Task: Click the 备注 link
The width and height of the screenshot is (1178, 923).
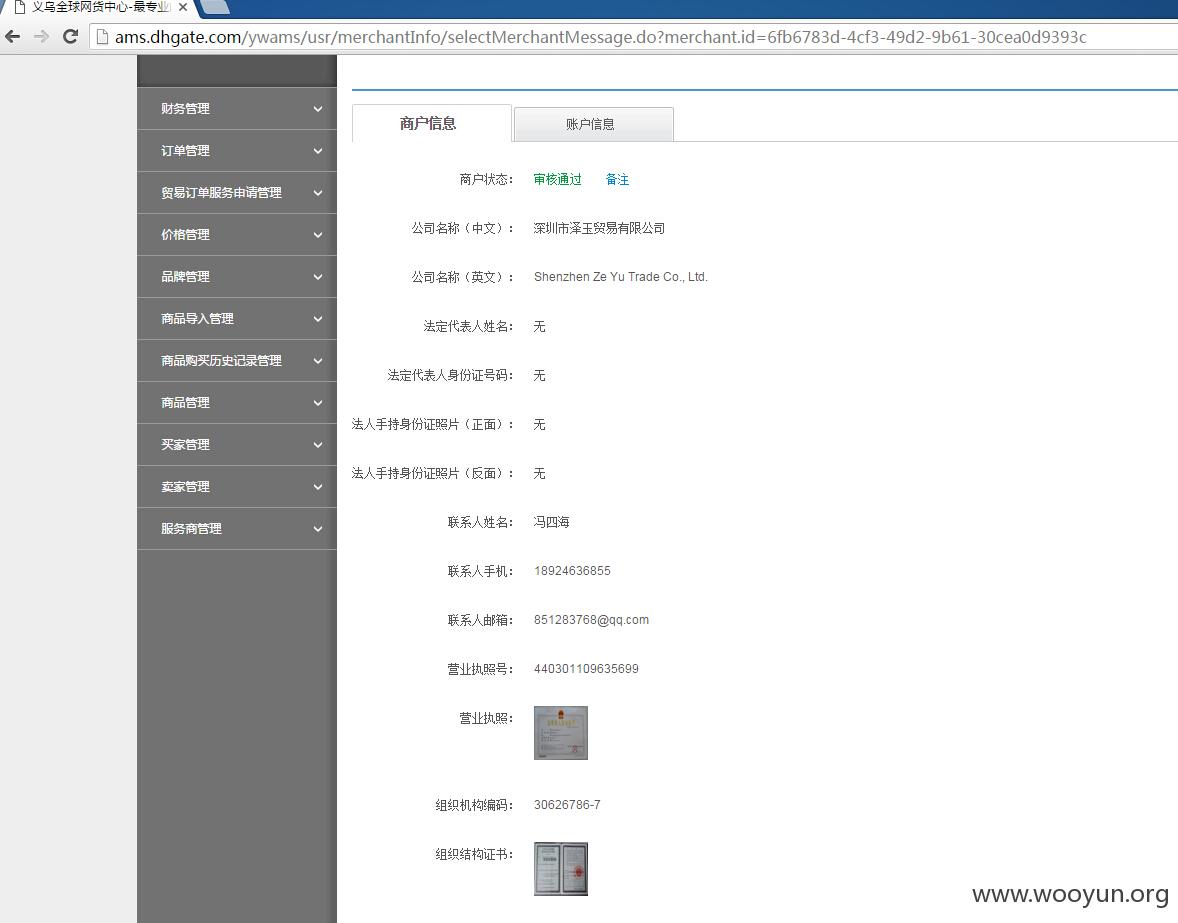Action: [x=618, y=179]
